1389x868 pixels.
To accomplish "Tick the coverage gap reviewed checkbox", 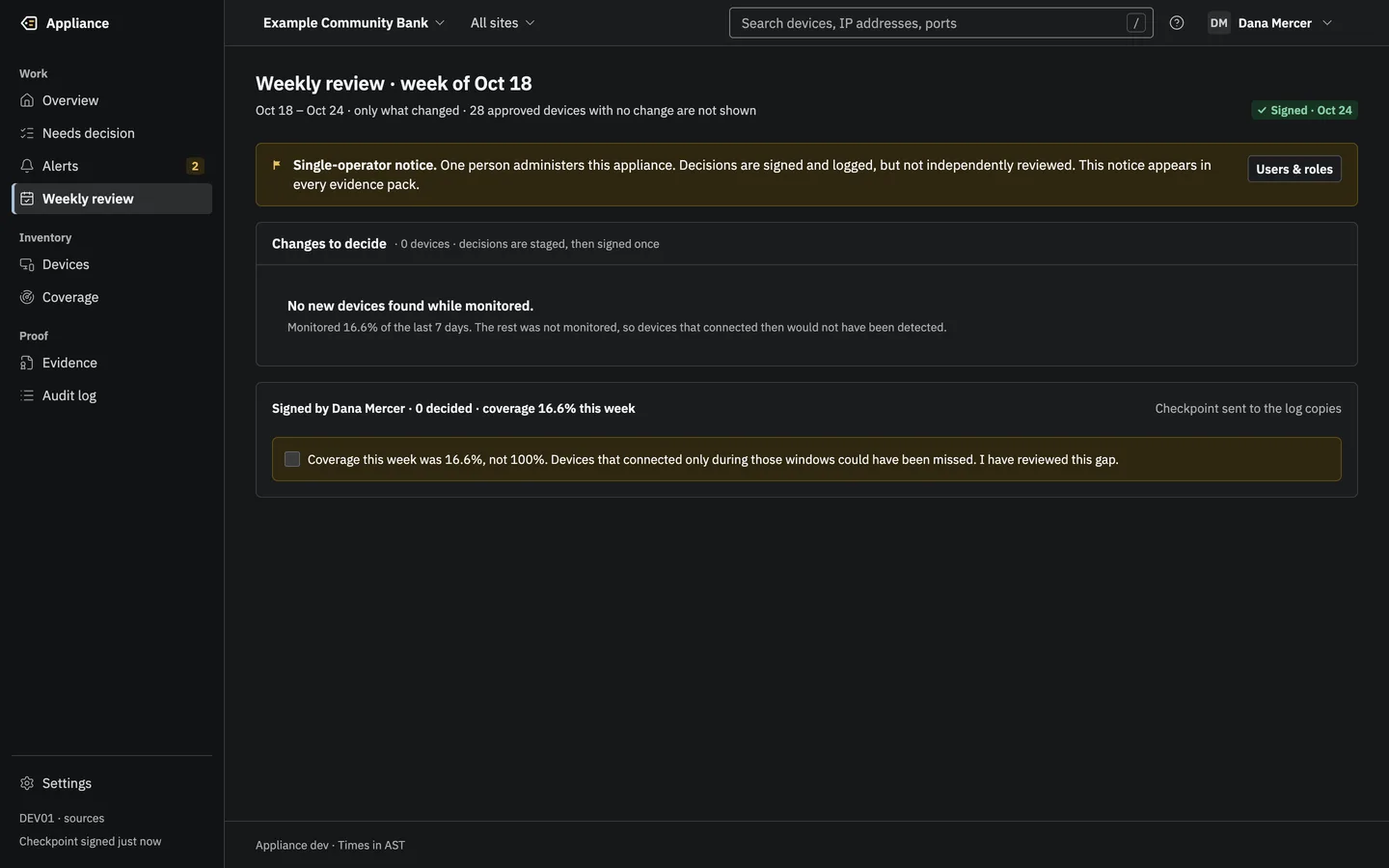I will click(x=292, y=459).
